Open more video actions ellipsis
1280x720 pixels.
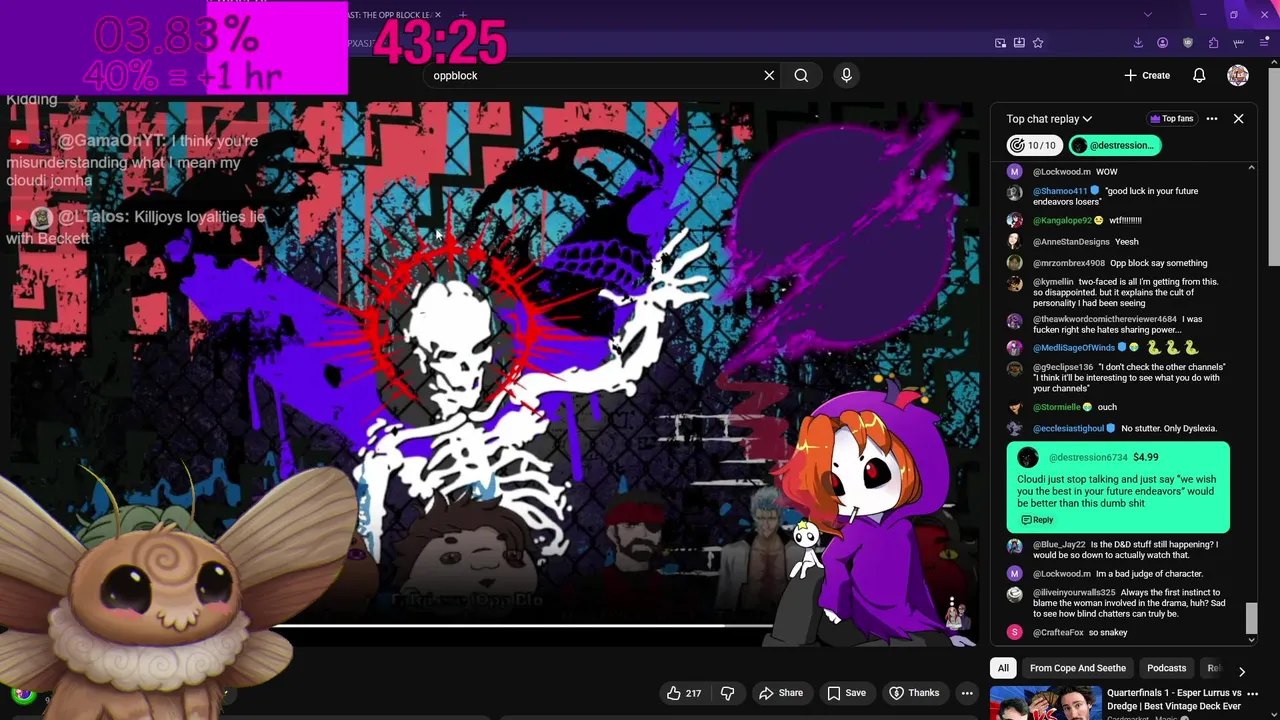(x=967, y=693)
